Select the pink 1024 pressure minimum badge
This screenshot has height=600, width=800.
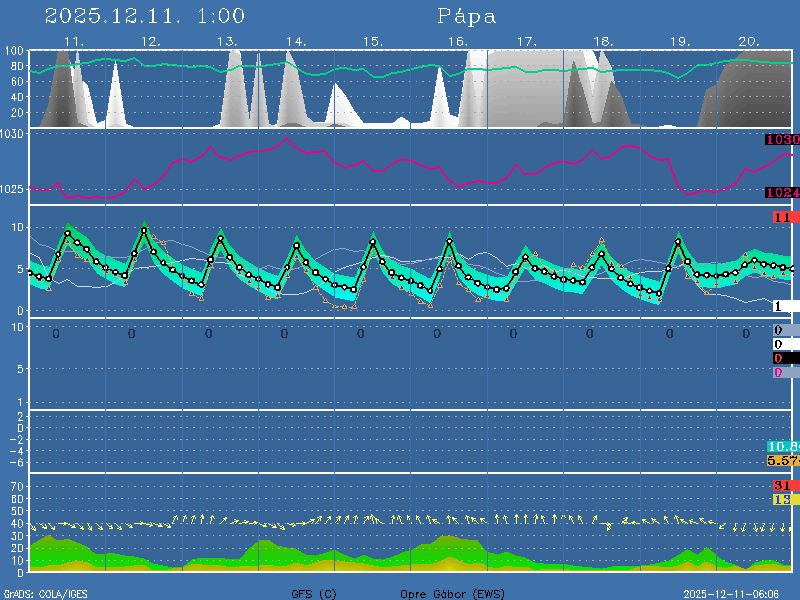(781, 192)
